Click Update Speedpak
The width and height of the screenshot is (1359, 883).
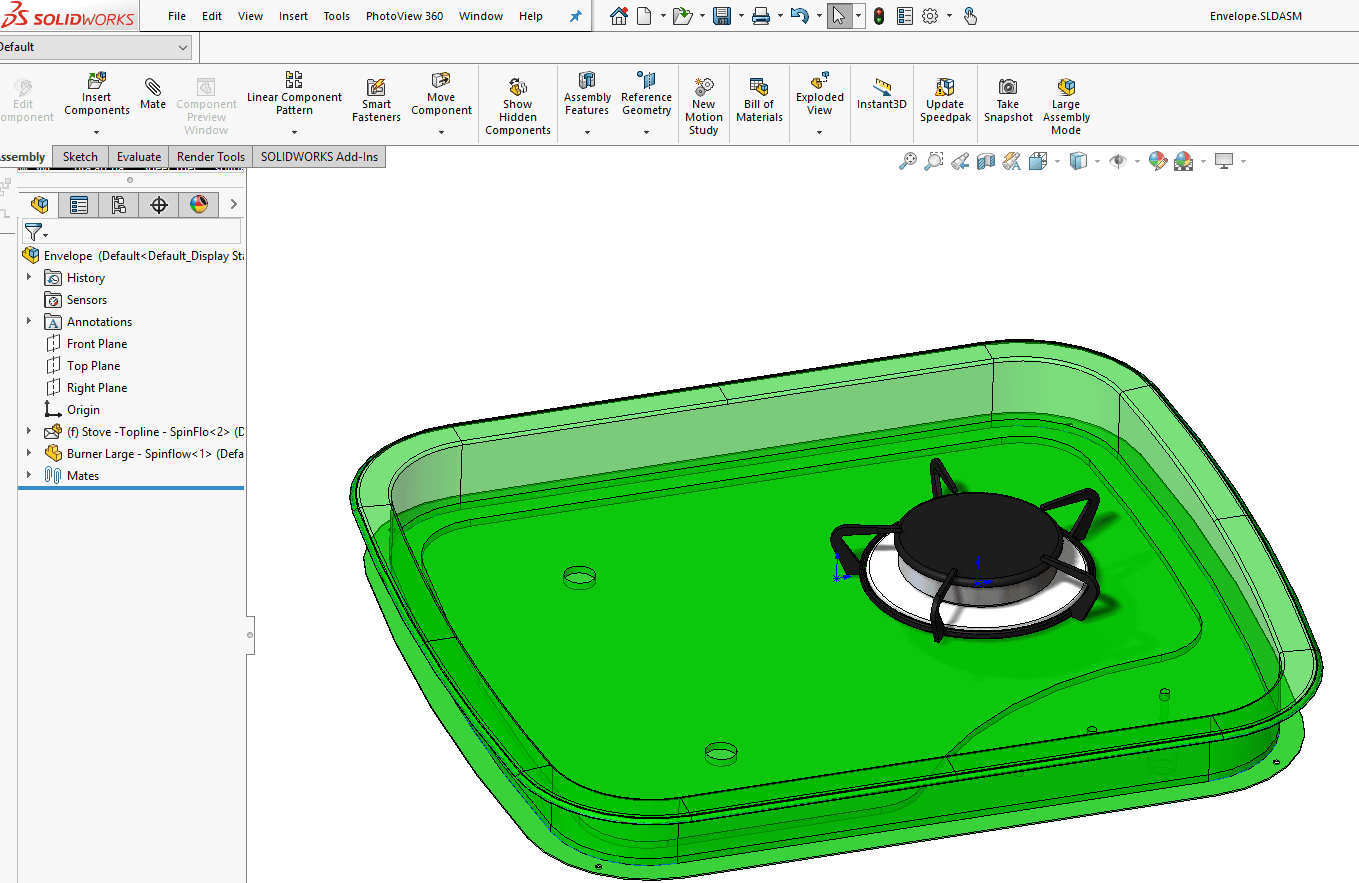click(944, 96)
